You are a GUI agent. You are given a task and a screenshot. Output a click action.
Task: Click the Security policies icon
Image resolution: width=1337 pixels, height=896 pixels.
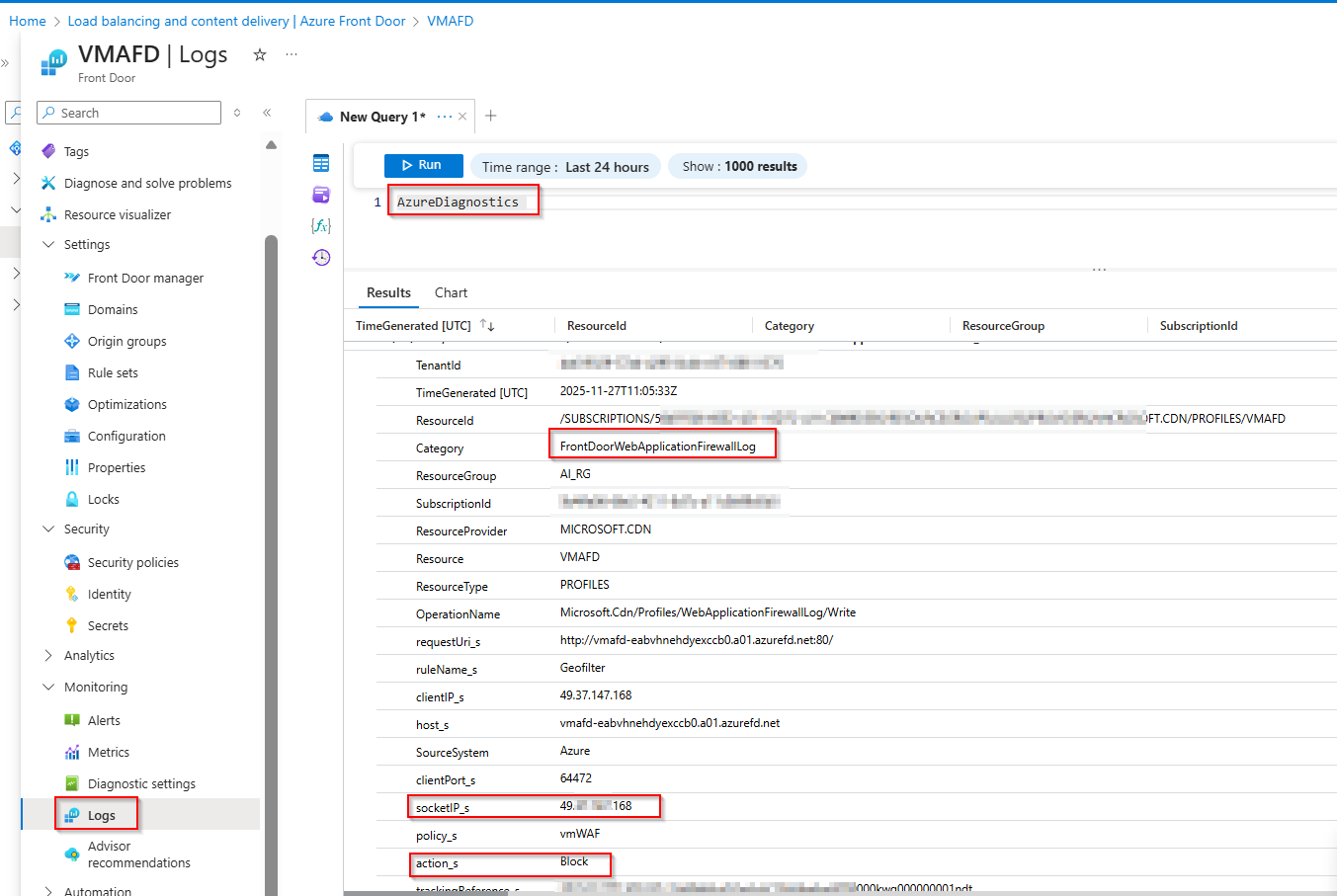(x=72, y=562)
